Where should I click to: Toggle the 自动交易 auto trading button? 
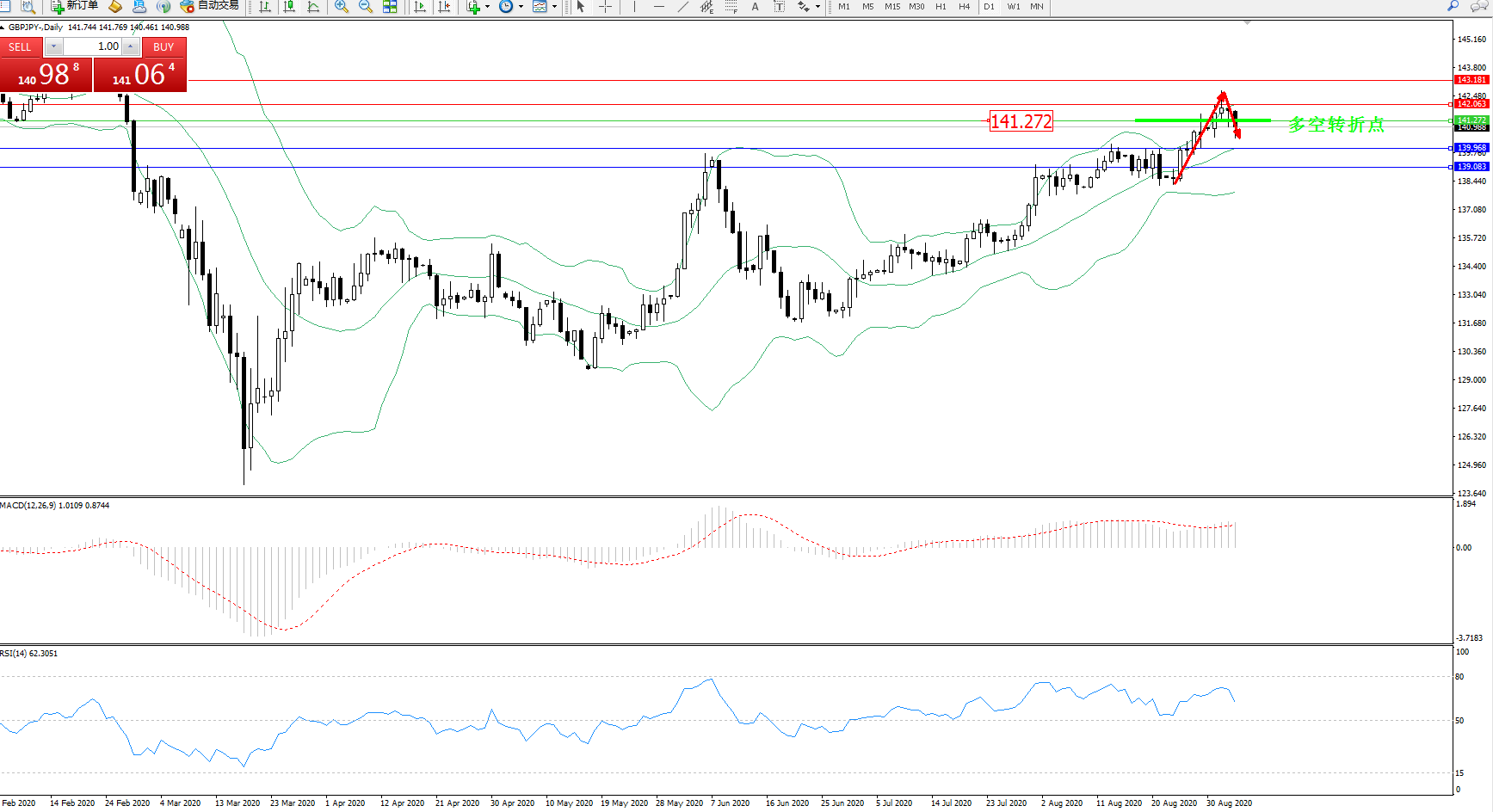209,6
